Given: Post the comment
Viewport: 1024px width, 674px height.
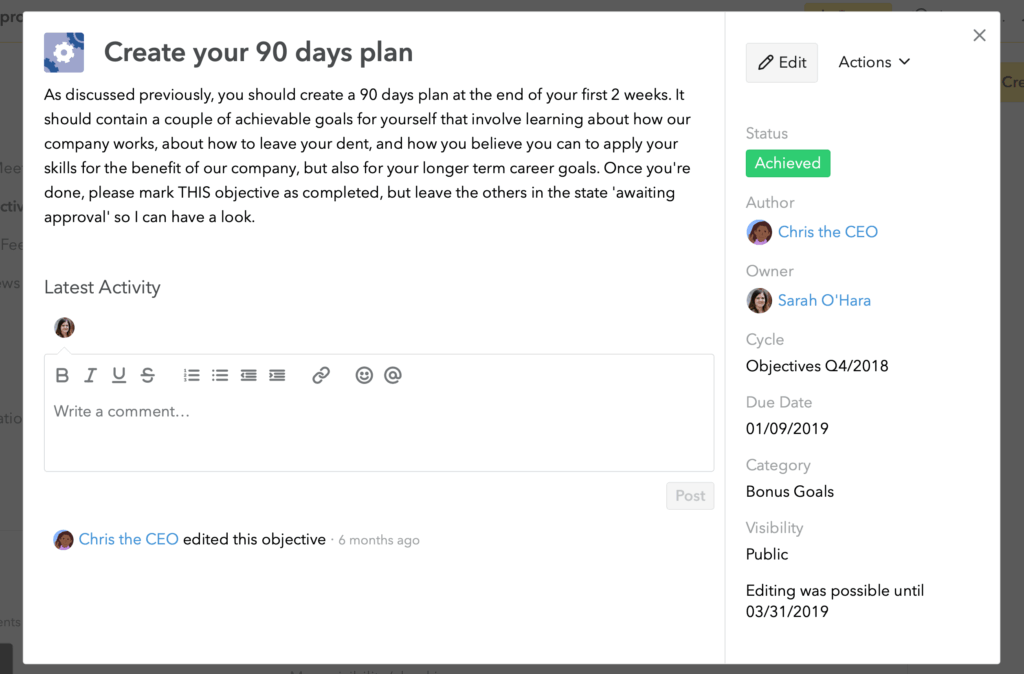Looking at the screenshot, I should [690, 496].
